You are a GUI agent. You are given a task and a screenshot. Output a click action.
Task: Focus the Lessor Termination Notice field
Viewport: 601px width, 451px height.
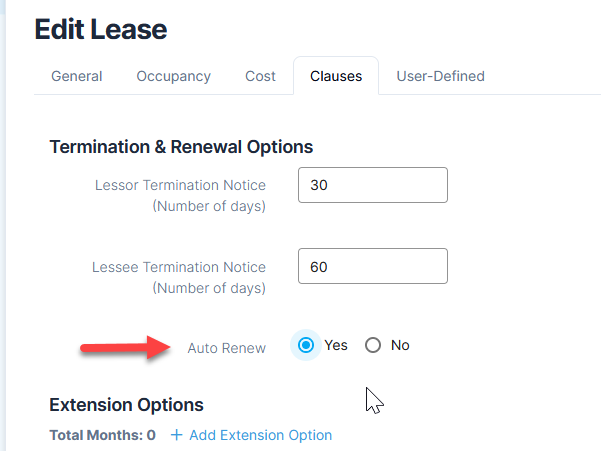coord(372,185)
